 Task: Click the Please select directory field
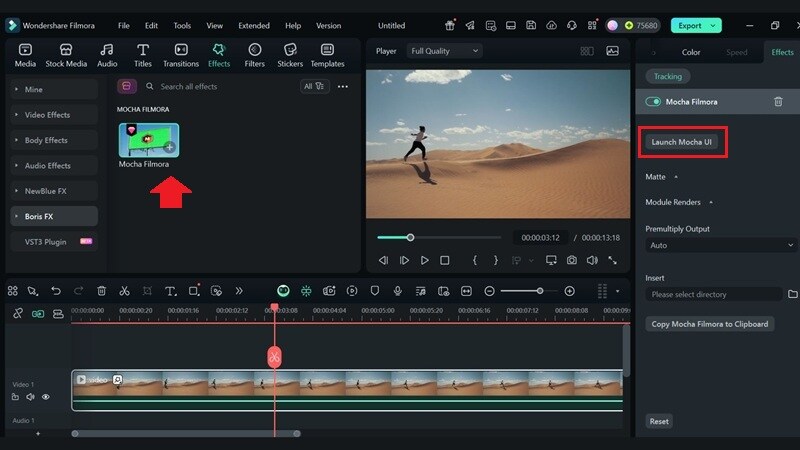(713, 294)
